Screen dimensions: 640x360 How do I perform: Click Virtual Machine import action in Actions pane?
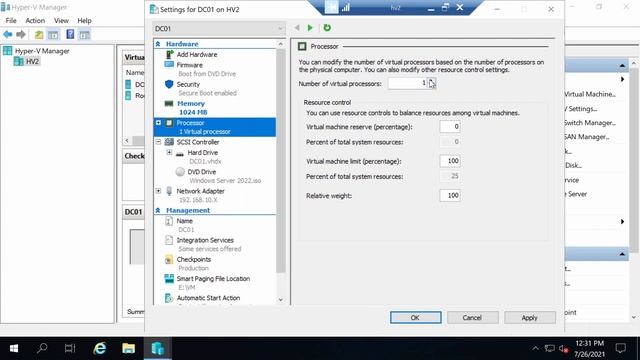tap(590, 94)
